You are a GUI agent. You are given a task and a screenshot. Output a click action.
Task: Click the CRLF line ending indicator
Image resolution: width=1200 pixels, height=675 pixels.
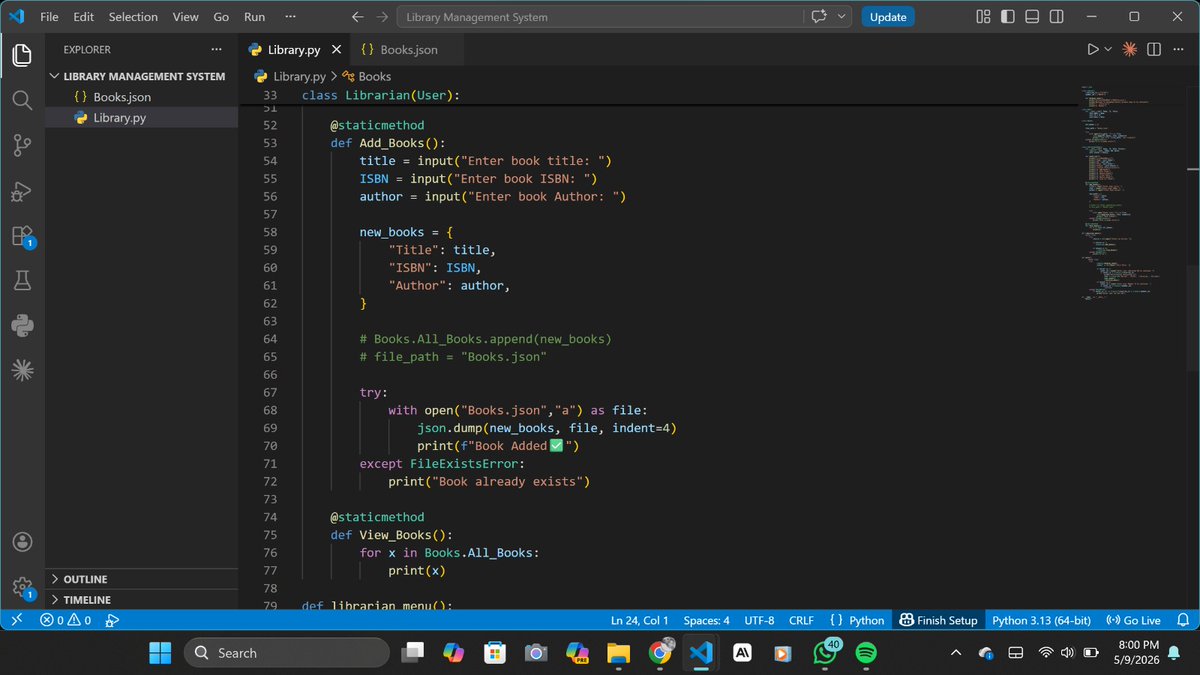pyautogui.click(x=801, y=620)
